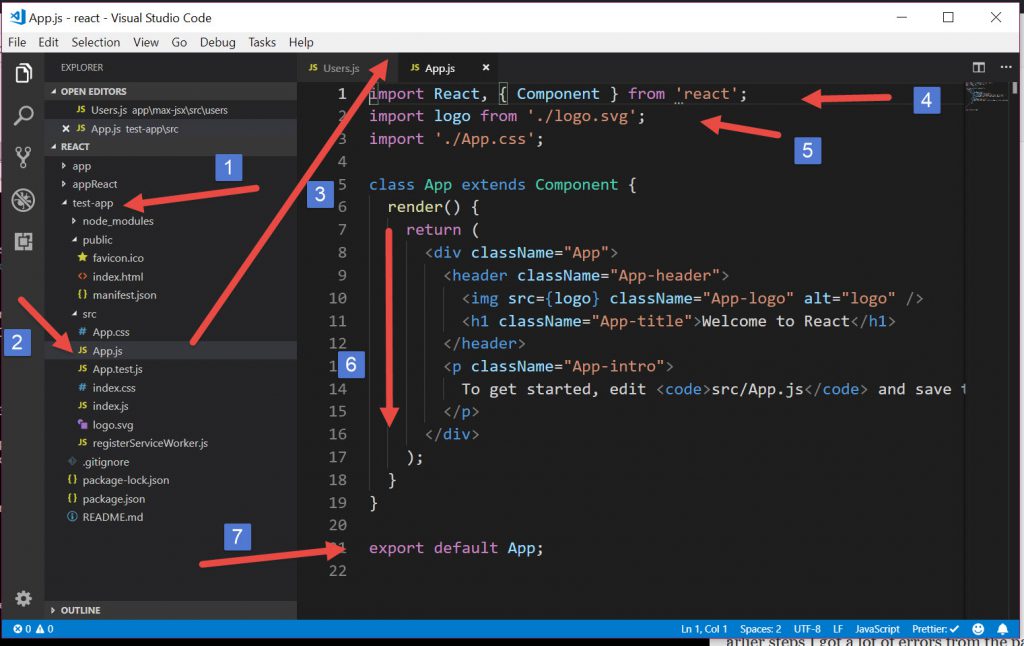Collapse the OPEN EDITORS section
The height and width of the screenshot is (646, 1024).
(x=93, y=91)
